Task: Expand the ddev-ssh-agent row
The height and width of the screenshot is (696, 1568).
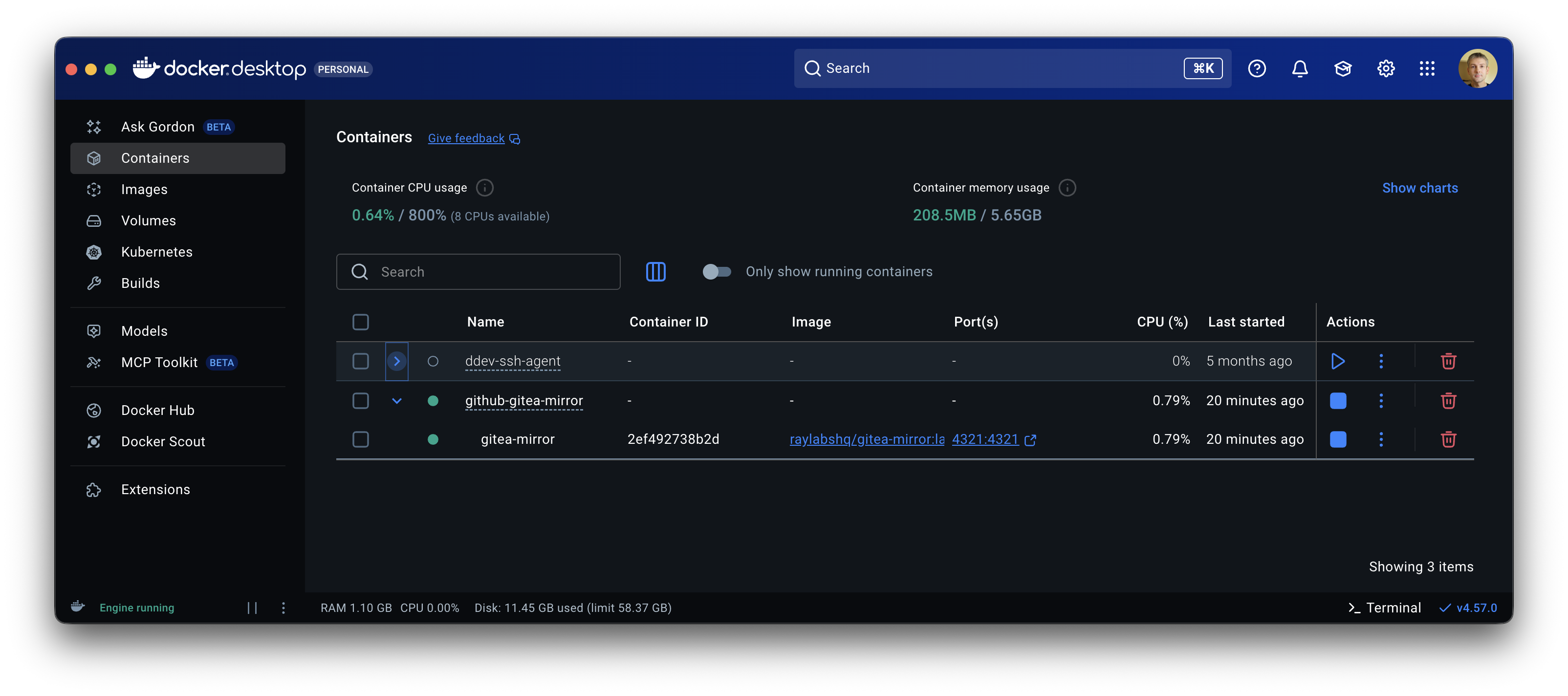Action: pos(397,361)
